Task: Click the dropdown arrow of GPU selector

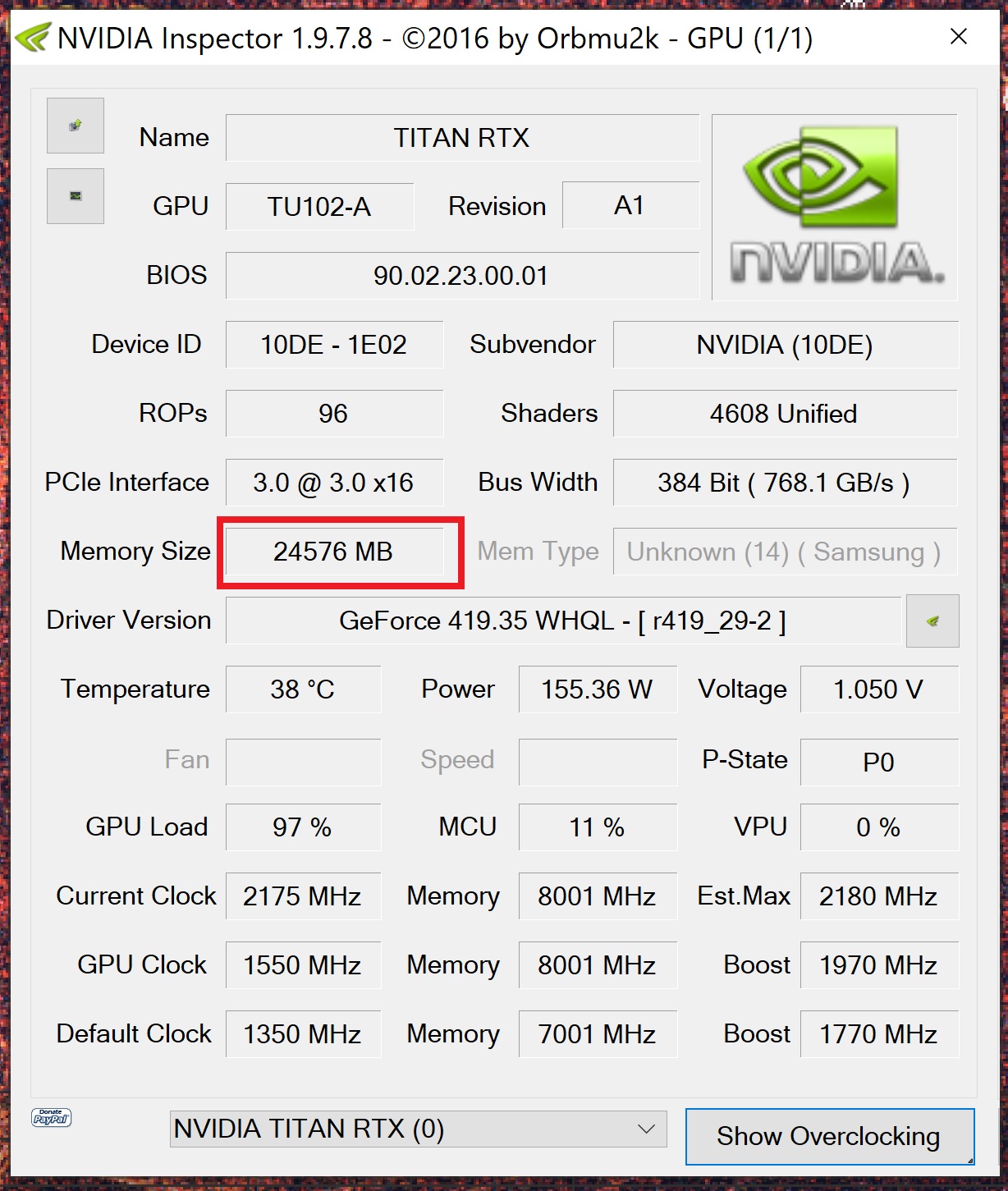Action: coord(647,1129)
